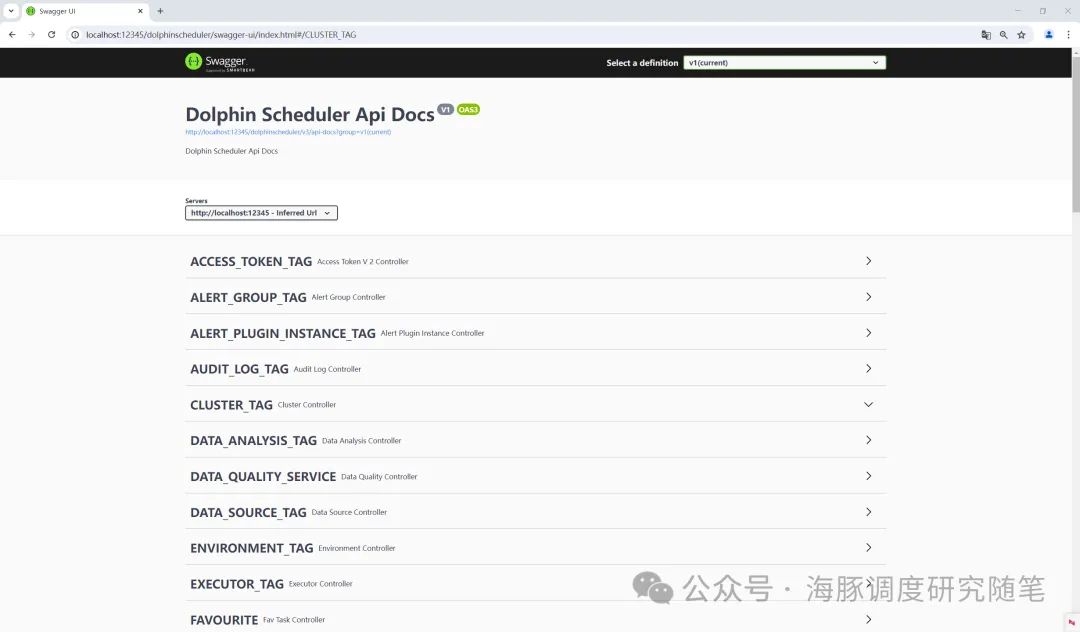Click the DATA_SOURCE_TAG heading
The width and height of the screenshot is (1080, 632).
coord(248,512)
